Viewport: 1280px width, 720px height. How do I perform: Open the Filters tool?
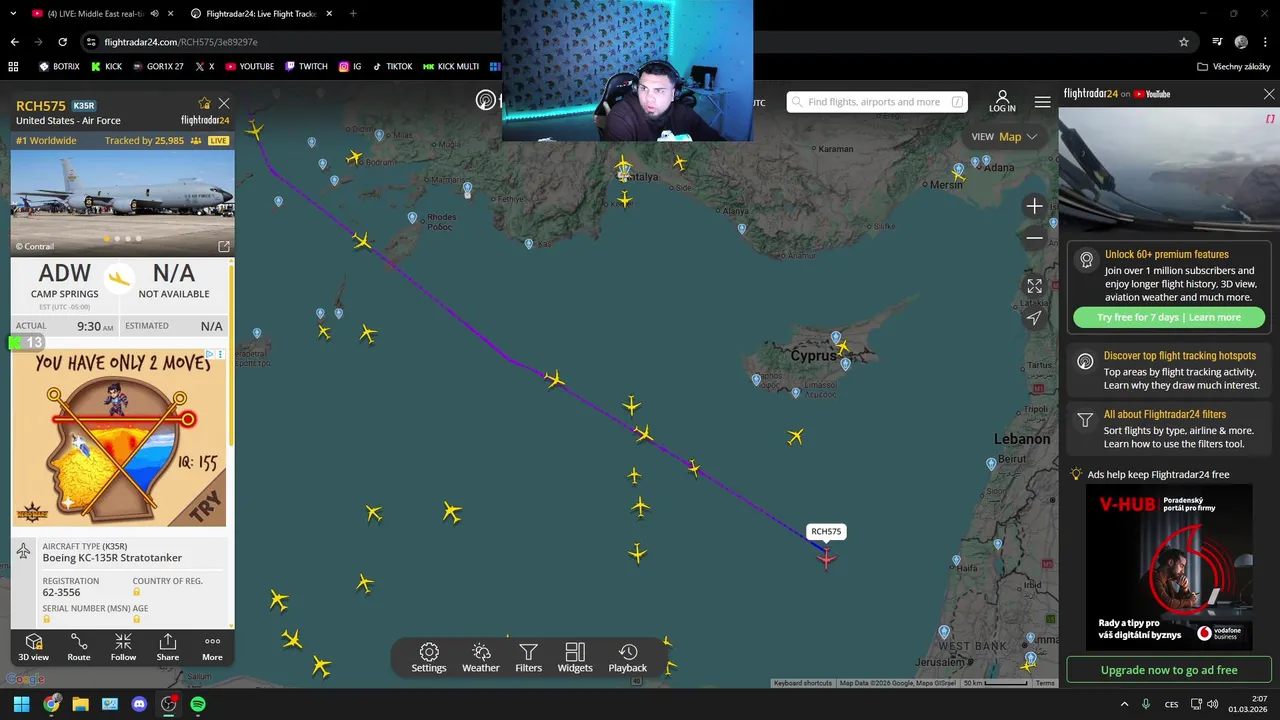coord(528,658)
